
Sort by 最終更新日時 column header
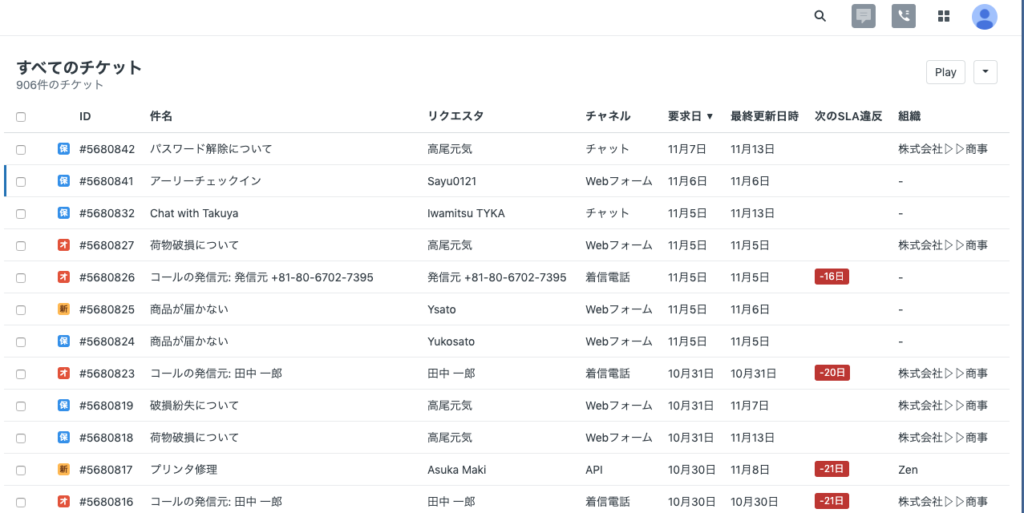pyautogui.click(x=764, y=116)
